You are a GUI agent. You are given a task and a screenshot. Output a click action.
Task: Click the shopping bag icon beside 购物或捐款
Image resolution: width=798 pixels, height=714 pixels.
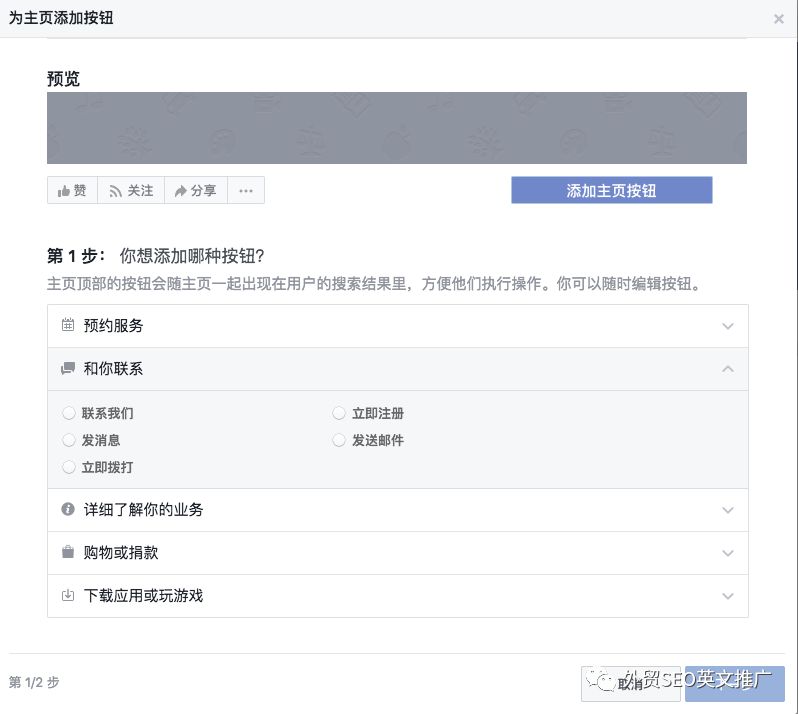[68, 553]
